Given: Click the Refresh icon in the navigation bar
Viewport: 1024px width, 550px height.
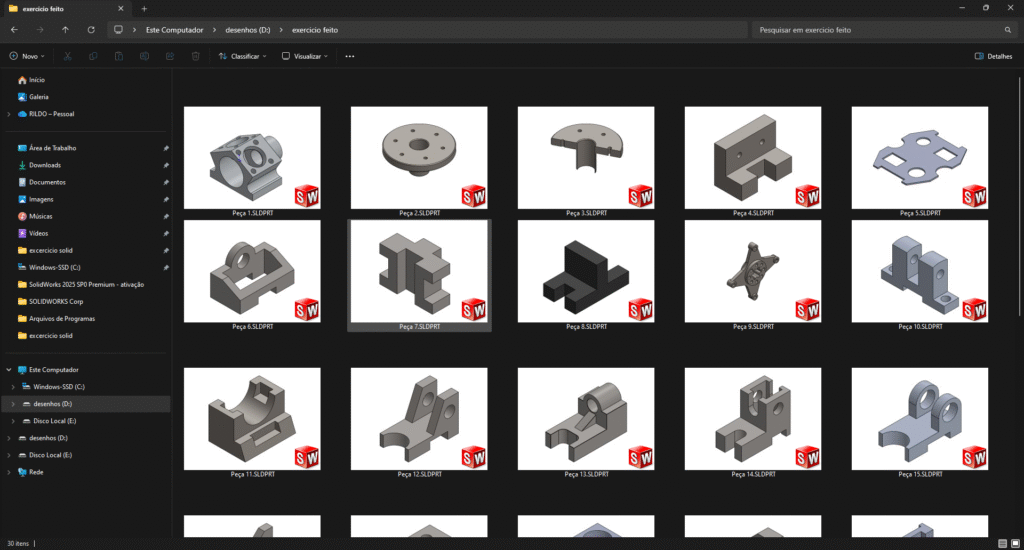Looking at the screenshot, I should [x=92, y=30].
